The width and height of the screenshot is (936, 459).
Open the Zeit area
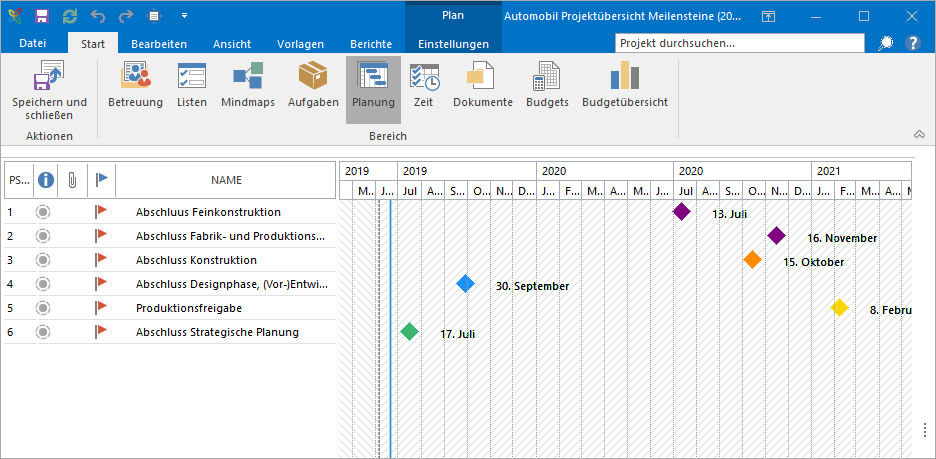424,85
